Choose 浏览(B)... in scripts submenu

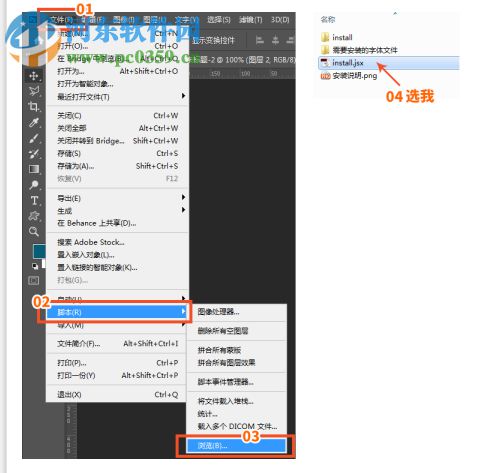coord(236,446)
